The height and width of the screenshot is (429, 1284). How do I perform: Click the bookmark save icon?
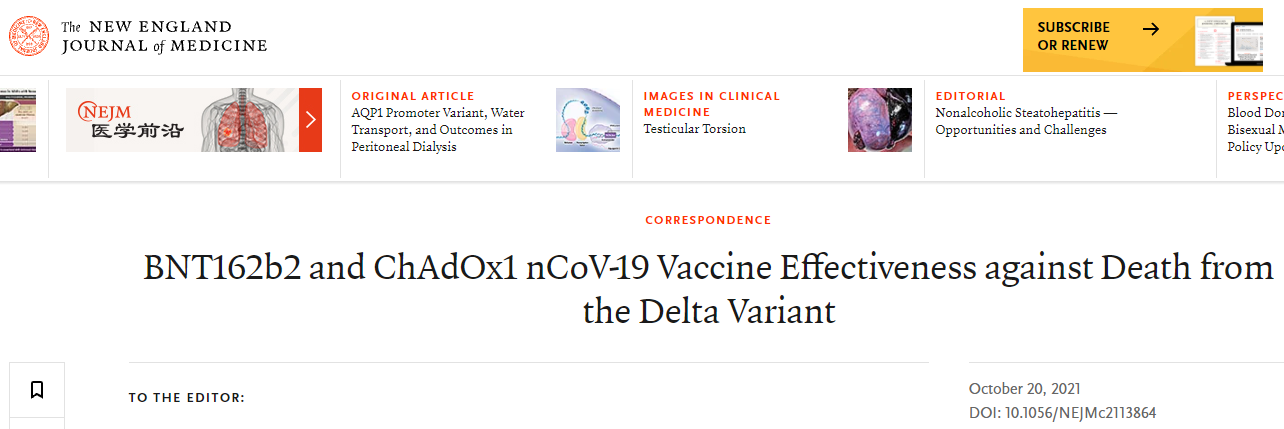(x=37, y=390)
